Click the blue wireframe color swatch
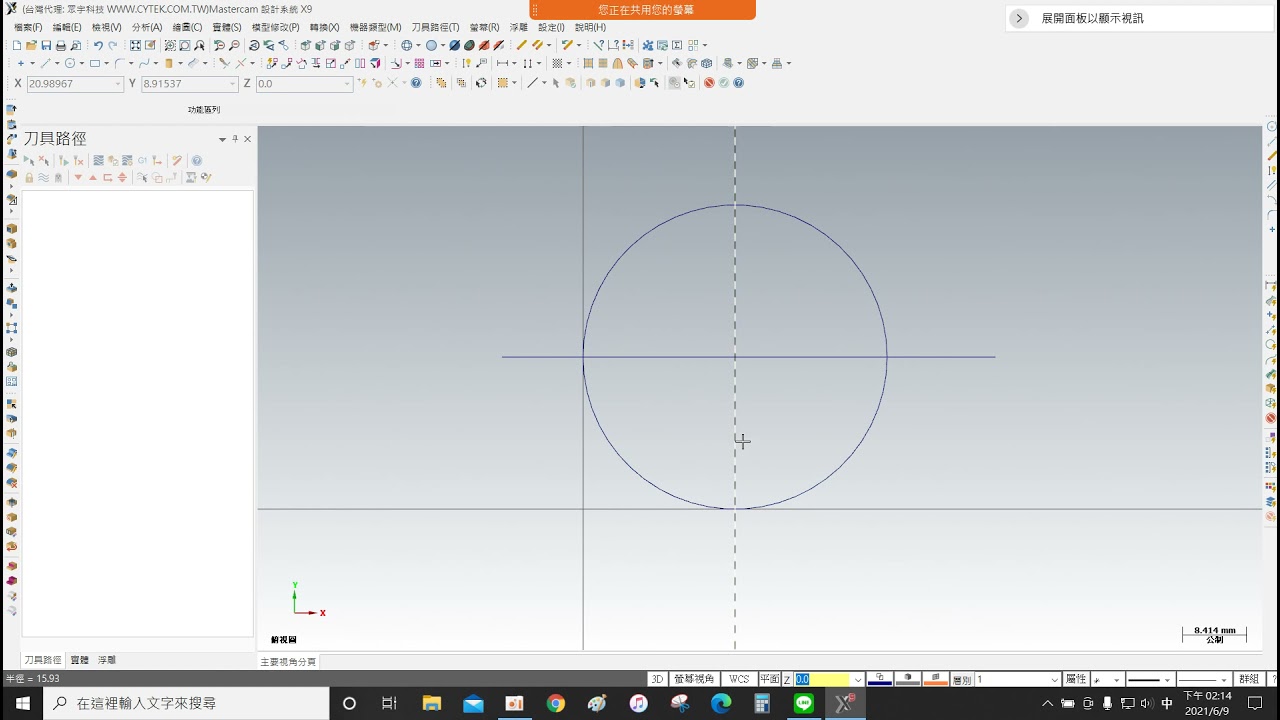 880,679
